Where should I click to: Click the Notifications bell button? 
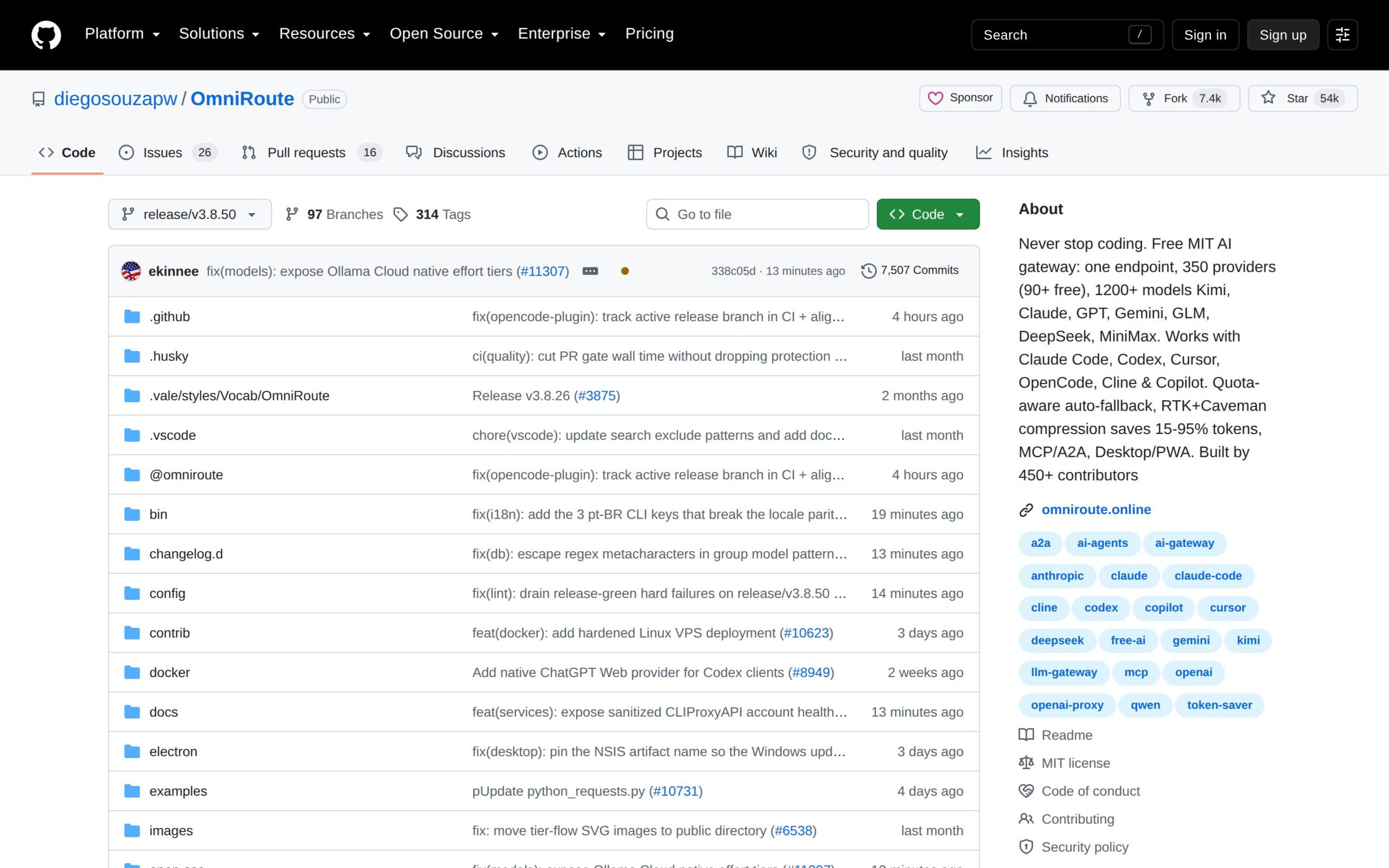pyautogui.click(x=1065, y=98)
